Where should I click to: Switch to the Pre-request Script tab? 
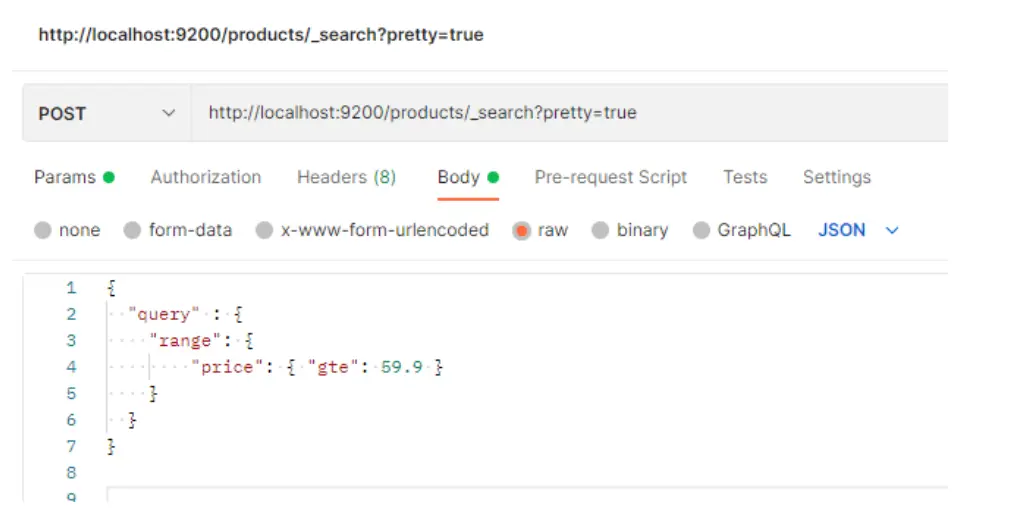click(x=610, y=177)
